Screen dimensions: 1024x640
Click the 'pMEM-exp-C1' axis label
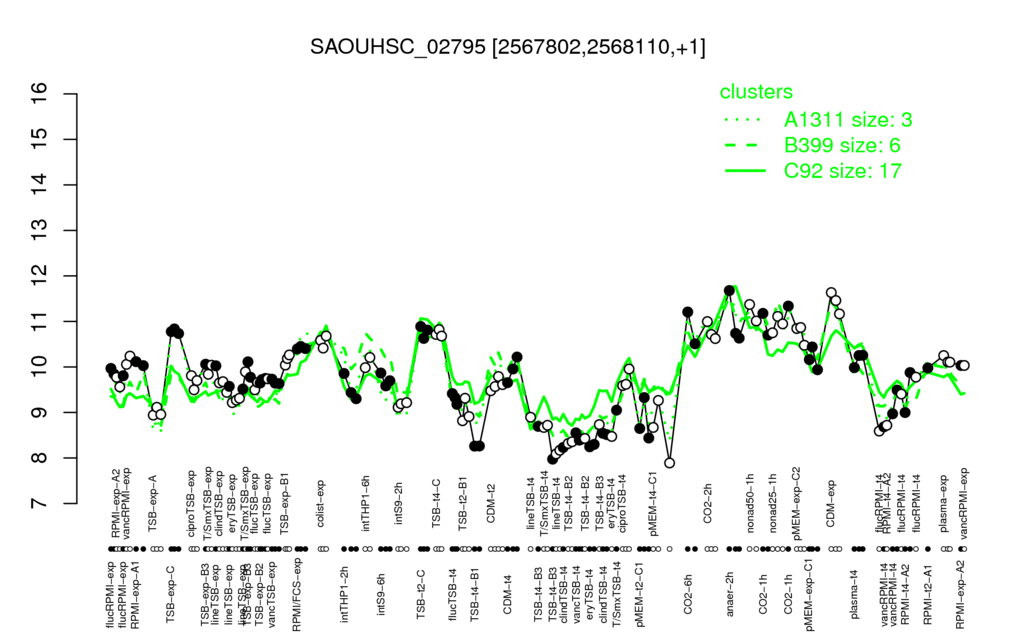pyautogui.click(x=810, y=594)
